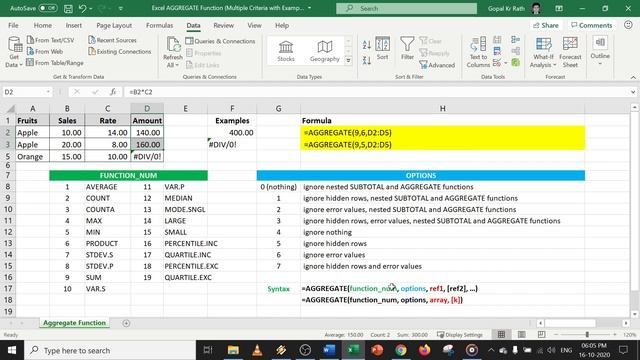Viewport: 640px width, 360px height.
Task: Click the smiley feedback icon
Action: [628, 25]
